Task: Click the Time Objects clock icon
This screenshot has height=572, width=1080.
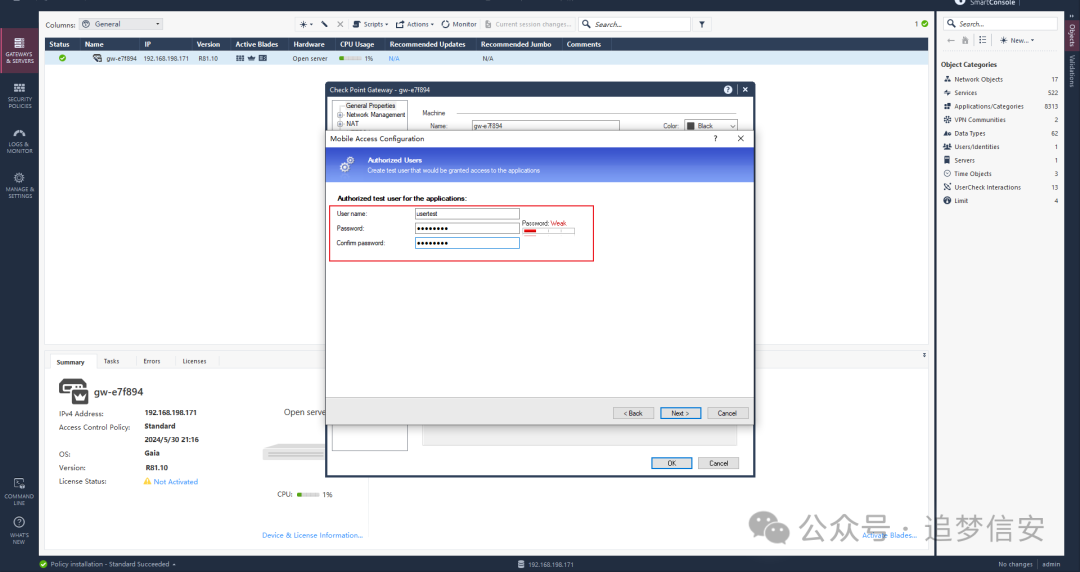Action: pyautogui.click(x=947, y=174)
